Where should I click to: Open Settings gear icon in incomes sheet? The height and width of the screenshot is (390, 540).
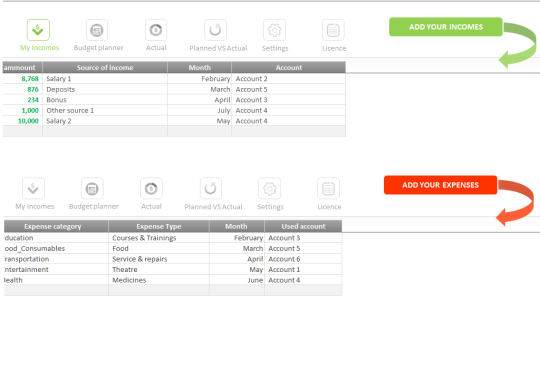point(274,30)
